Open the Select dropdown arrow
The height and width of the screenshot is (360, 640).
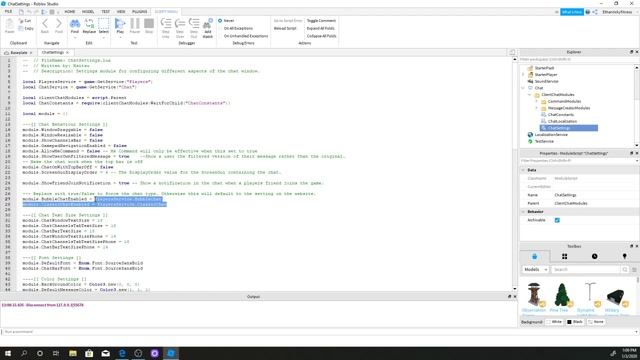[104, 37]
